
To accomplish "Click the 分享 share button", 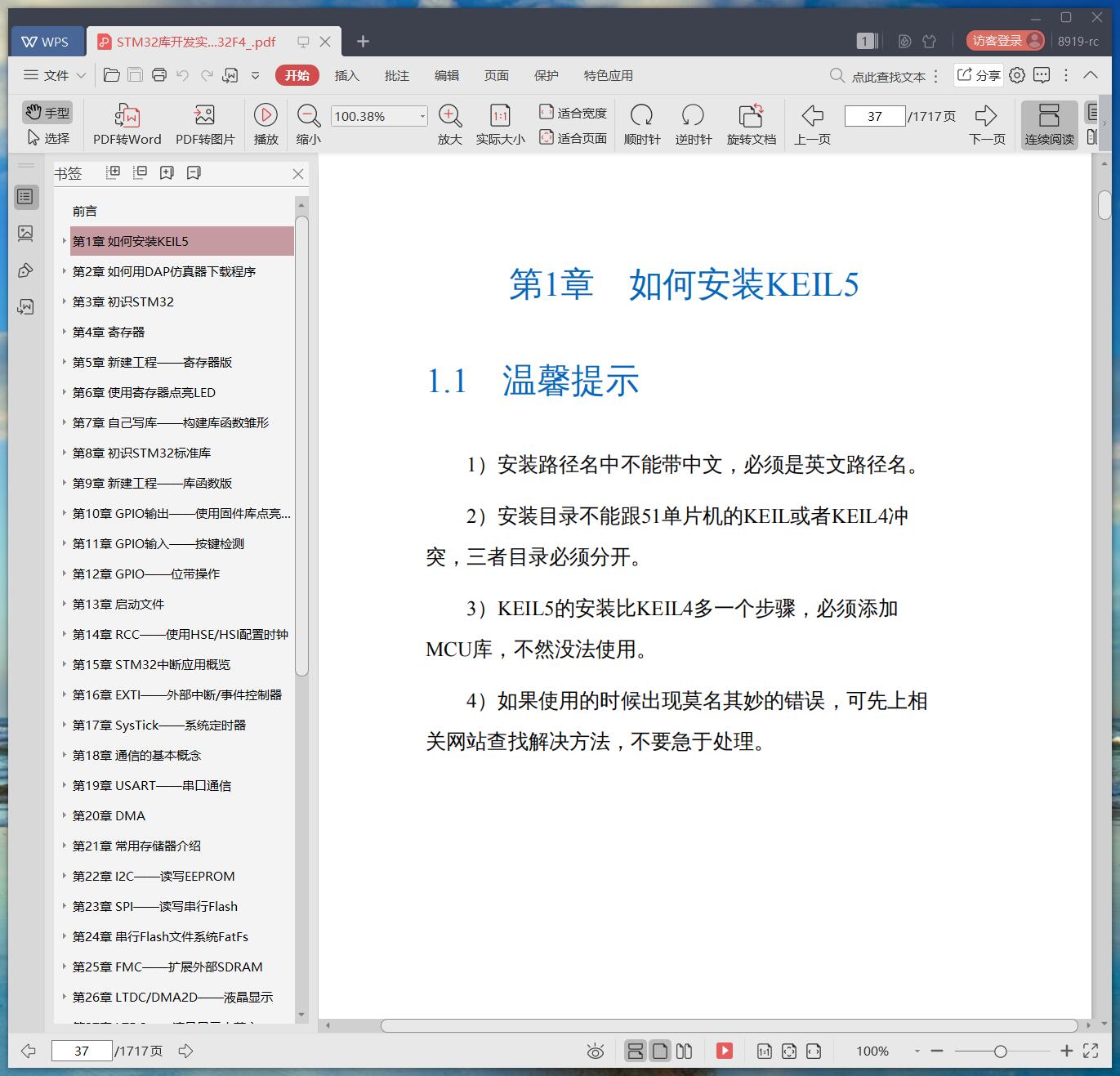I will 978,75.
